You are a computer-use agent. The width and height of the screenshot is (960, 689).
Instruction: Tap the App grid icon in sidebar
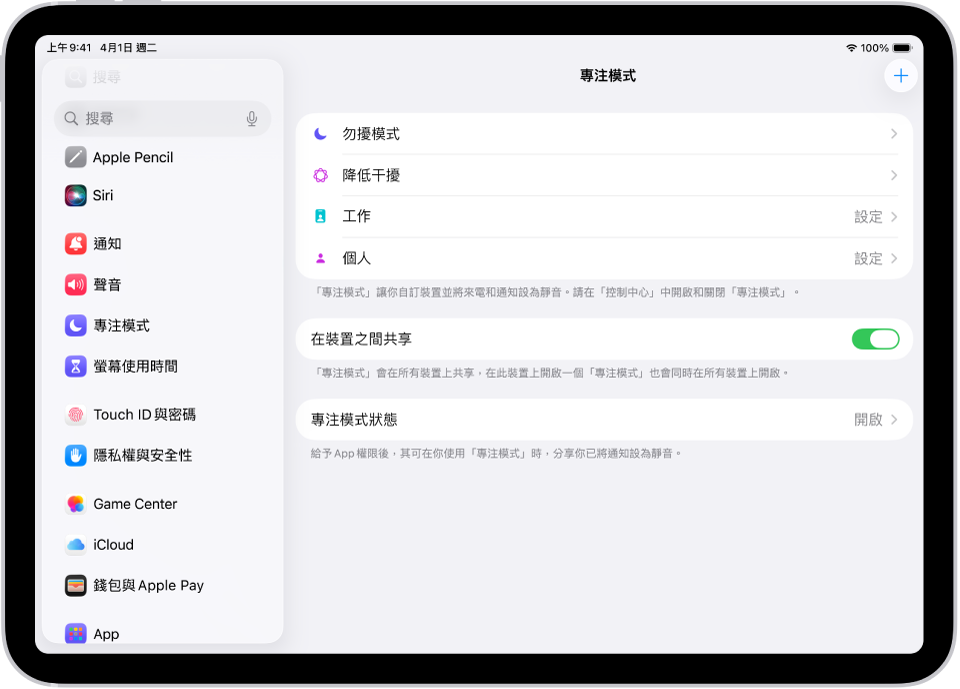(x=75, y=634)
